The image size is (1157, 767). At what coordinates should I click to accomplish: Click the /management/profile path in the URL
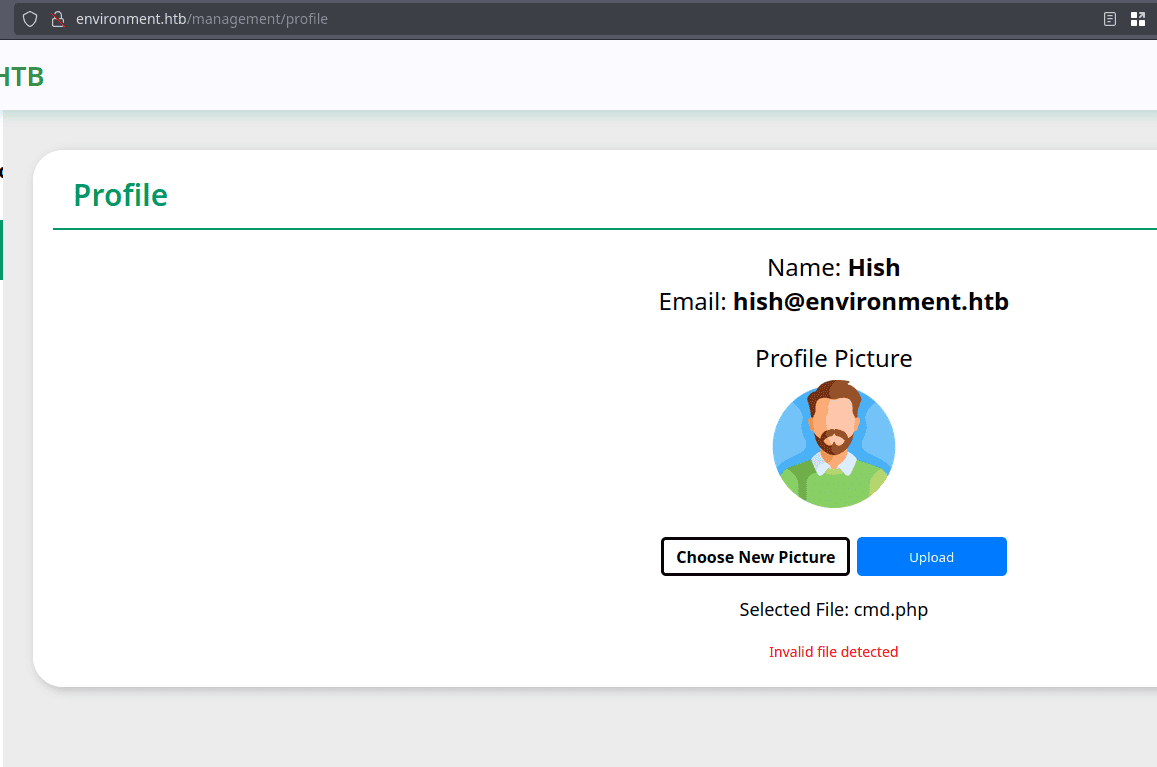(258, 19)
